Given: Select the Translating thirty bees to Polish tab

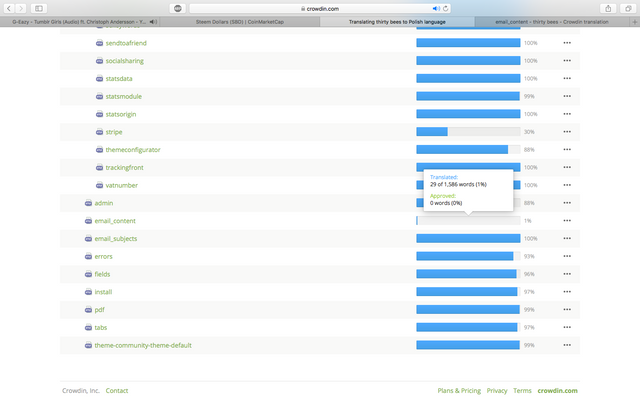Looking at the screenshot, I should [397, 22].
